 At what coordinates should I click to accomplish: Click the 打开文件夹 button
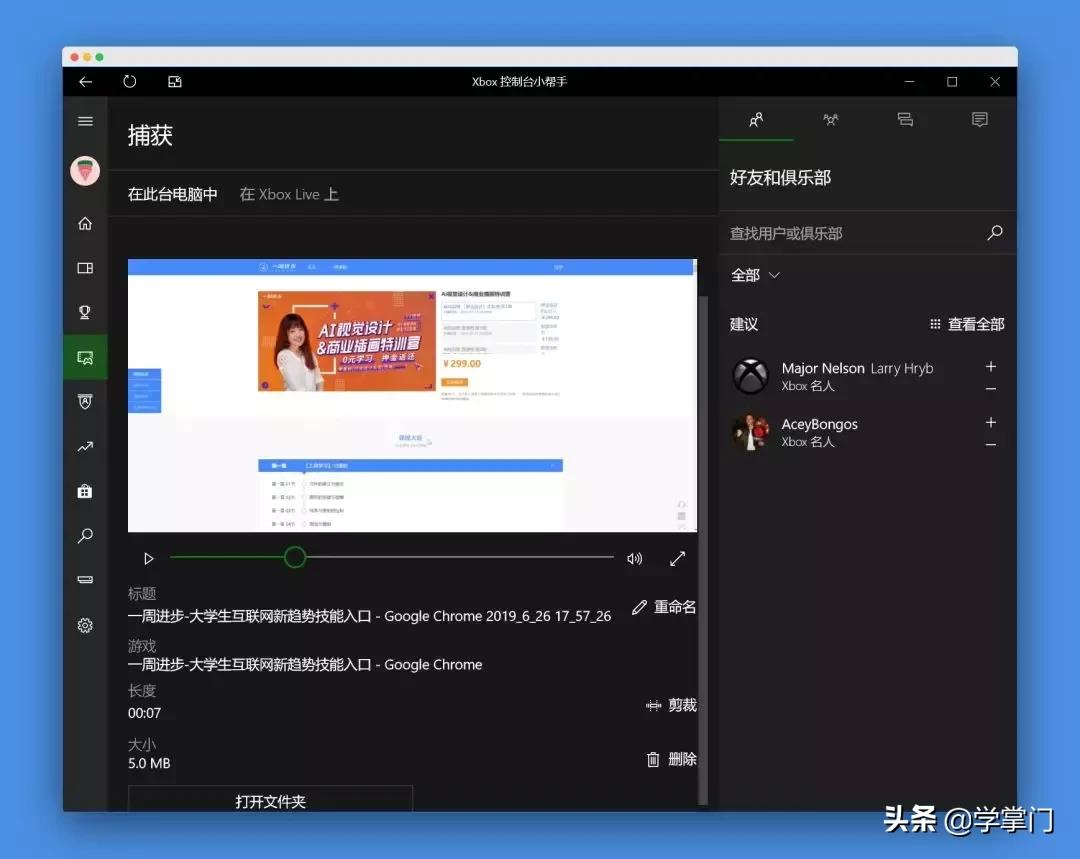[x=270, y=798]
